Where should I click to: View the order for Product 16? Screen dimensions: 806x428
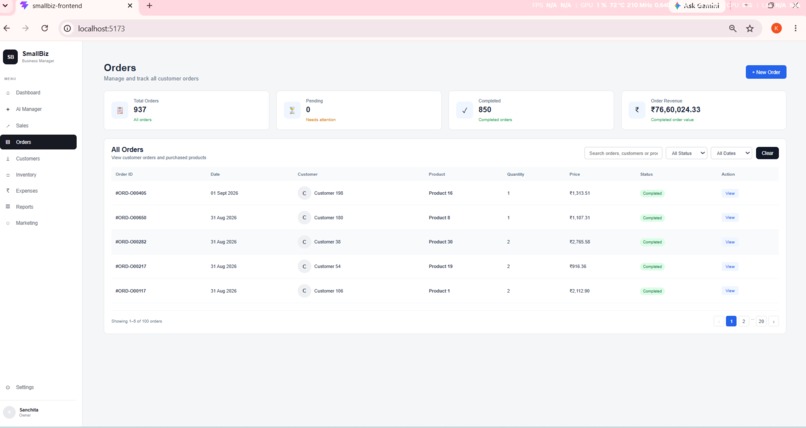(730, 193)
